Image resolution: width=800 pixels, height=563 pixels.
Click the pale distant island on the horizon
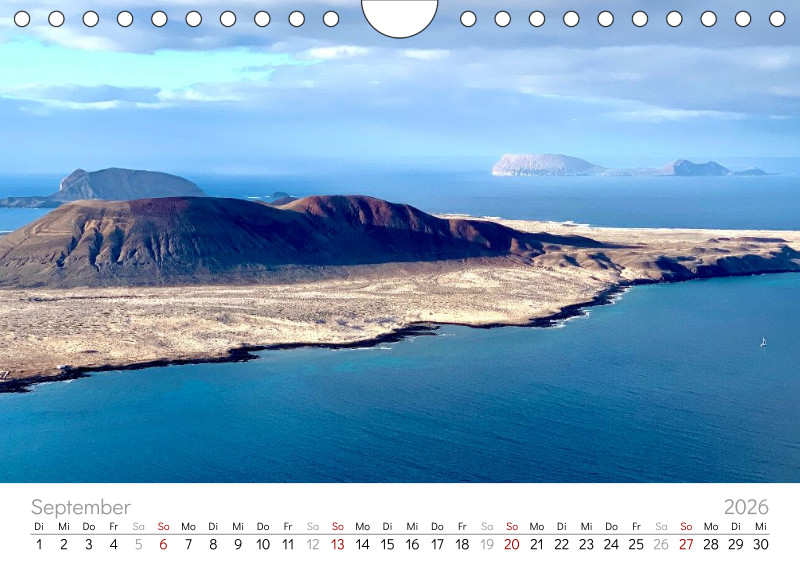pos(546,165)
